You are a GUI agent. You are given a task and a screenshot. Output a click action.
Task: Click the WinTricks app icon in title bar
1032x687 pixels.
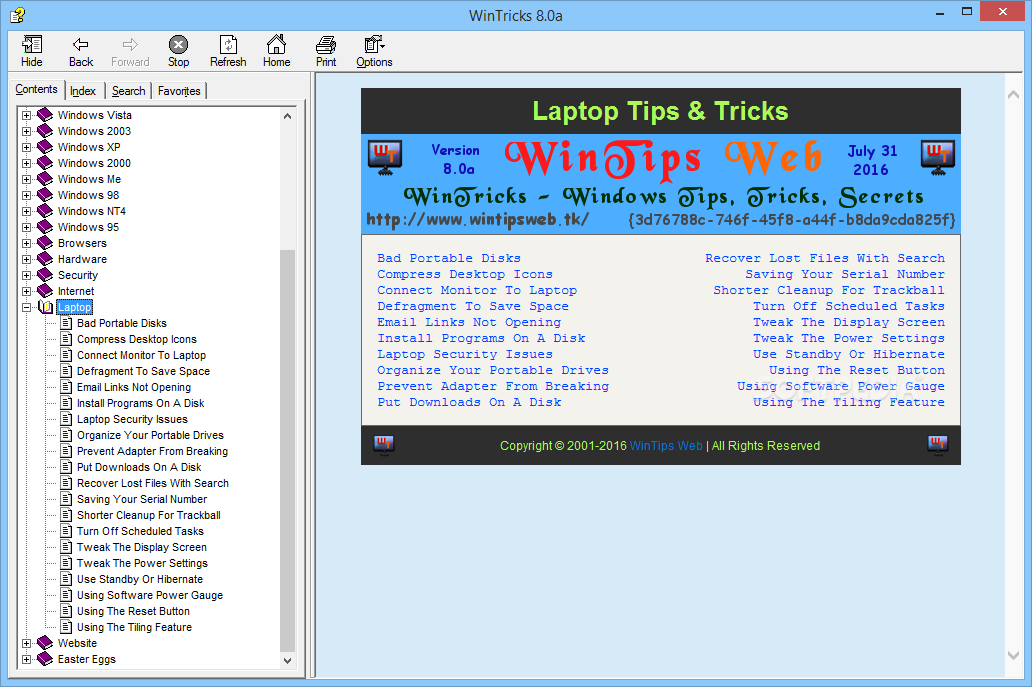[x=18, y=14]
